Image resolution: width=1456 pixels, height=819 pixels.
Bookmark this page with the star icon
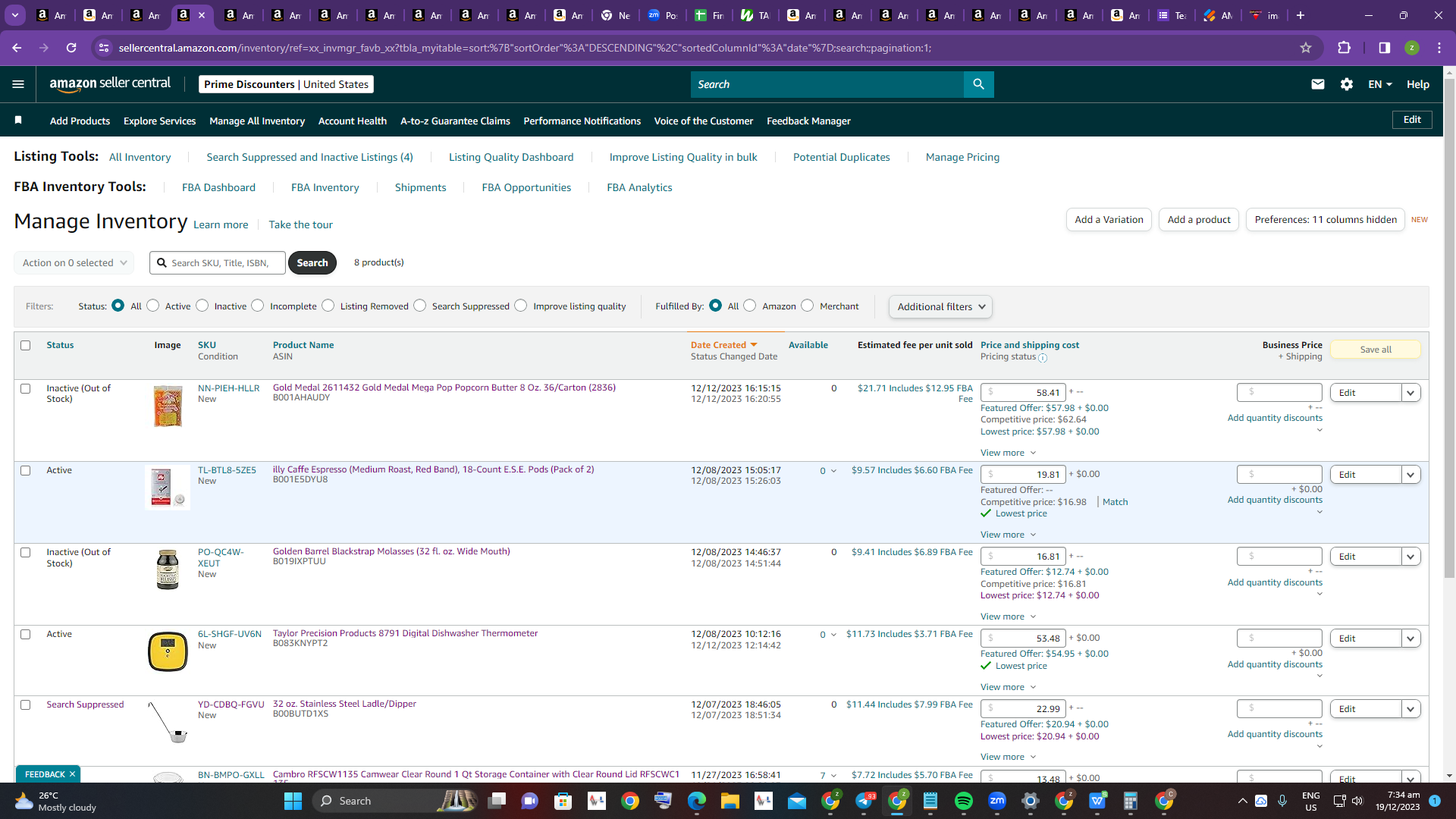point(1306,48)
